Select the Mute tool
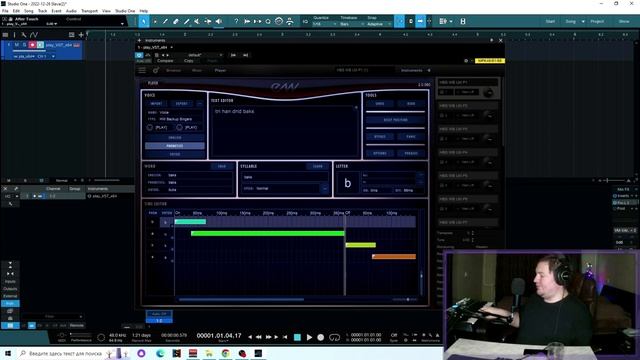Image resolution: width=640 pixels, height=360 pixels. pos(197,21)
